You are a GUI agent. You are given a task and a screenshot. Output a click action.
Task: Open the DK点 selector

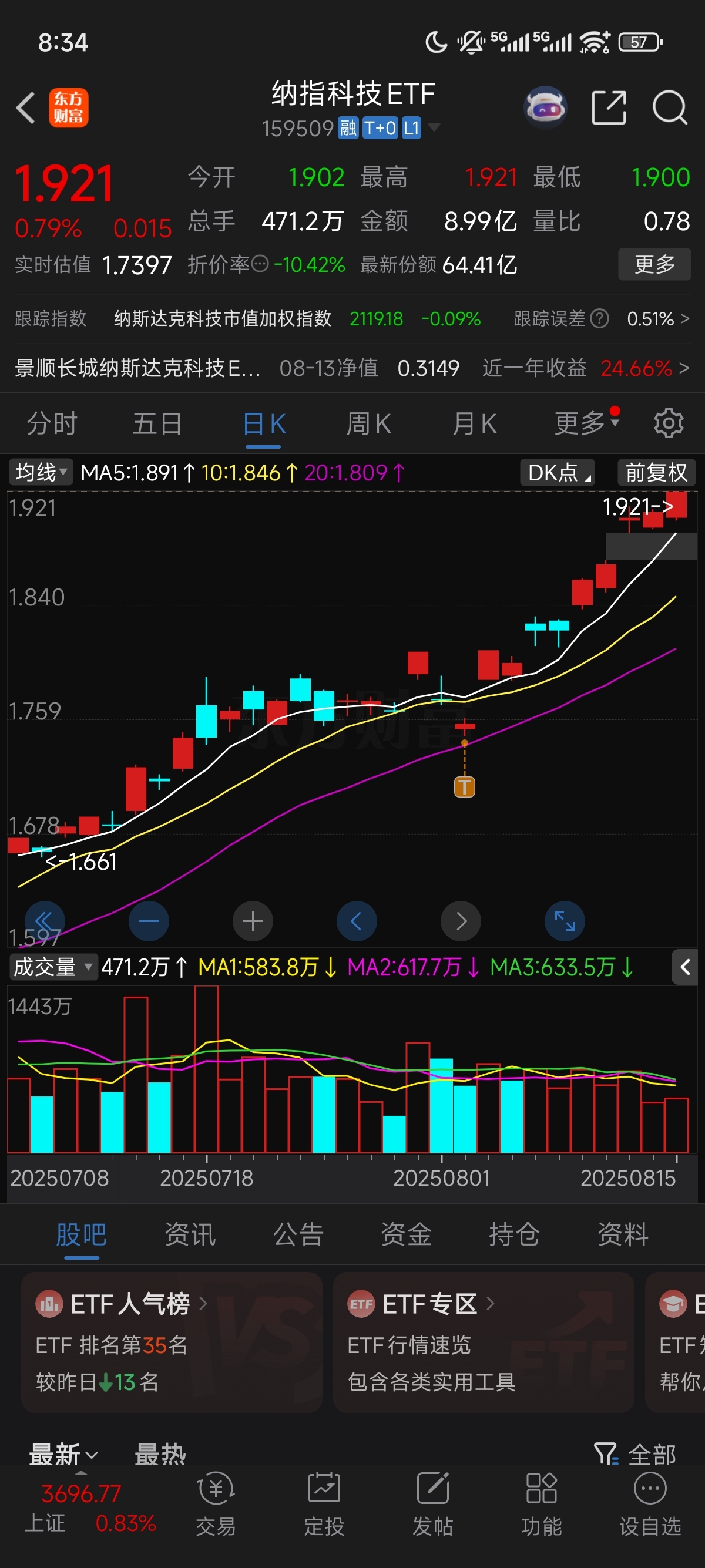(x=557, y=472)
